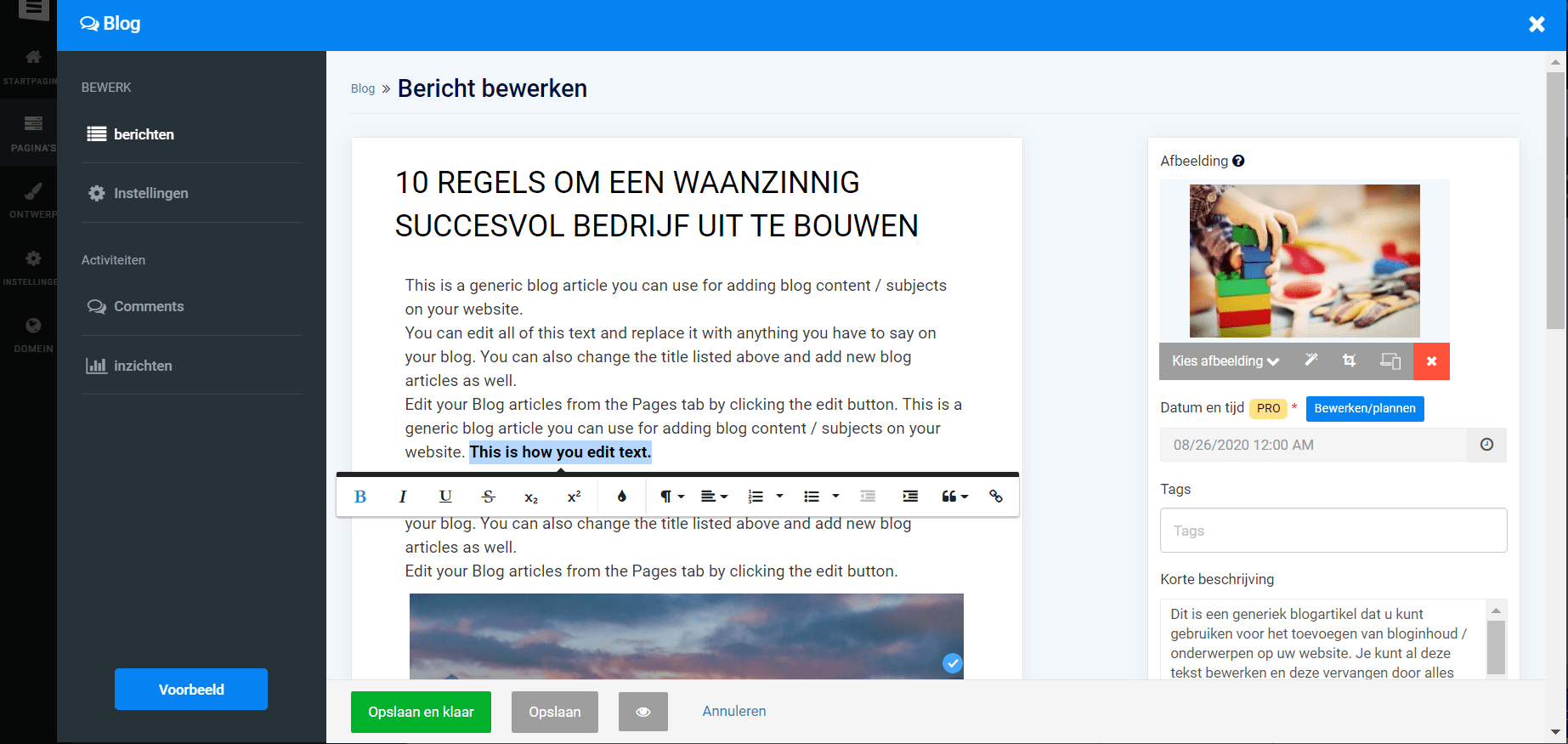Apply subscript formatting
Viewport: 1568px width, 744px height.
coord(531,497)
